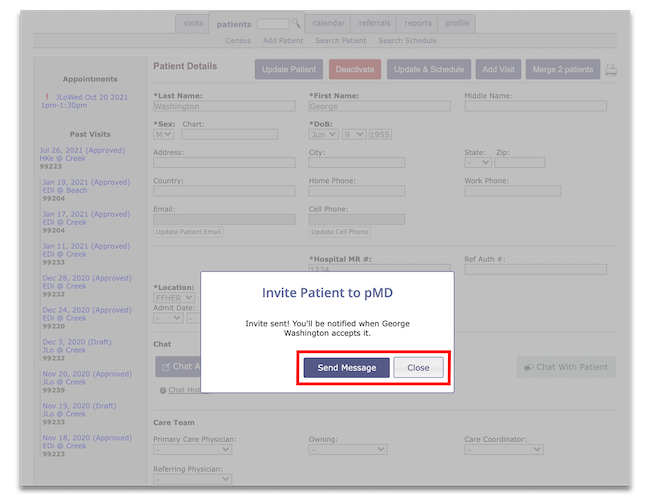Viewport: 650px width, 497px height.
Task: Click the First Name field
Action: 379,106
